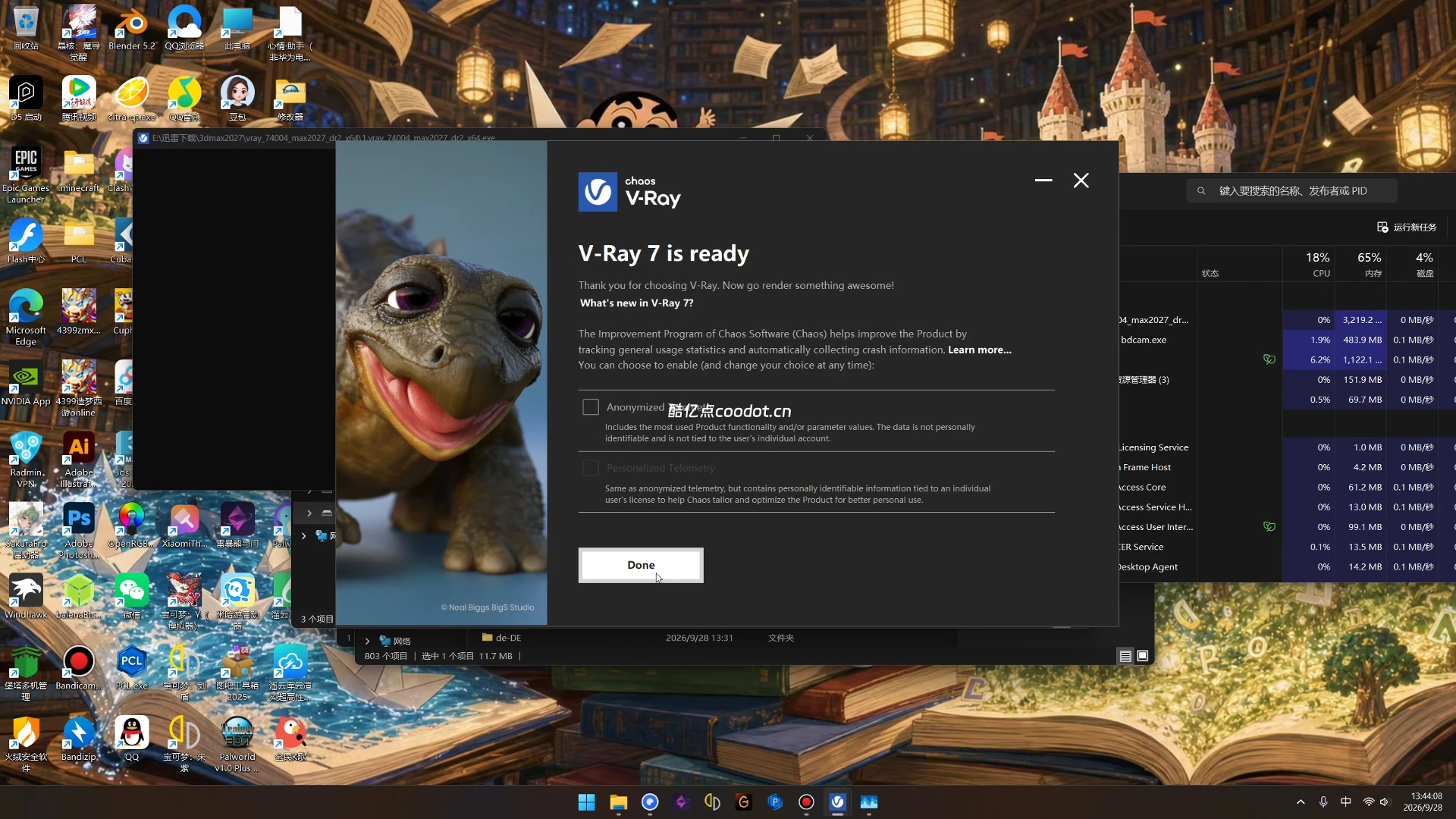Open the Bandicam desktop icon
1456x819 pixels.
click(x=79, y=667)
